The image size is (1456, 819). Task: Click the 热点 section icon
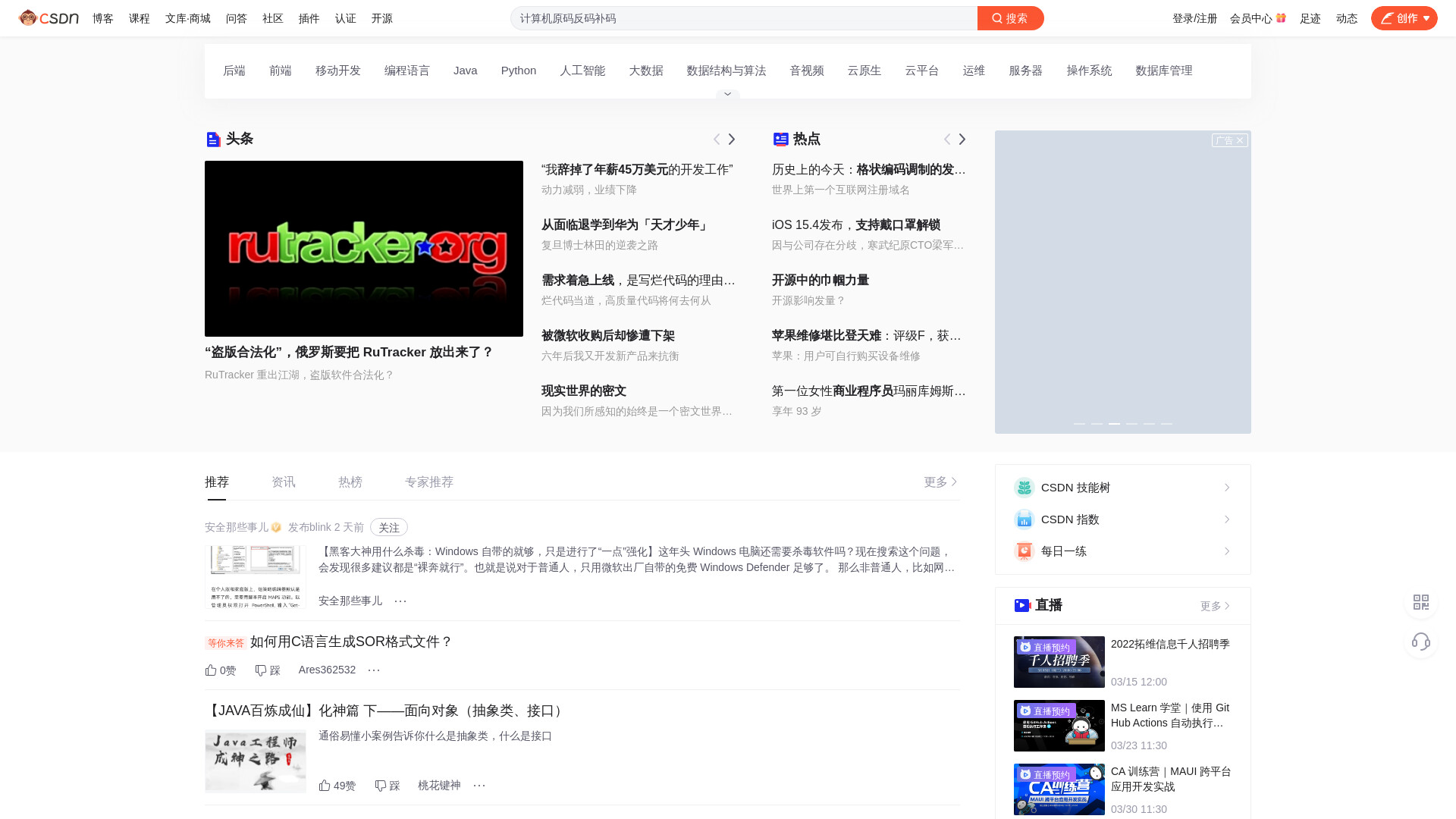(x=780, y=139)
